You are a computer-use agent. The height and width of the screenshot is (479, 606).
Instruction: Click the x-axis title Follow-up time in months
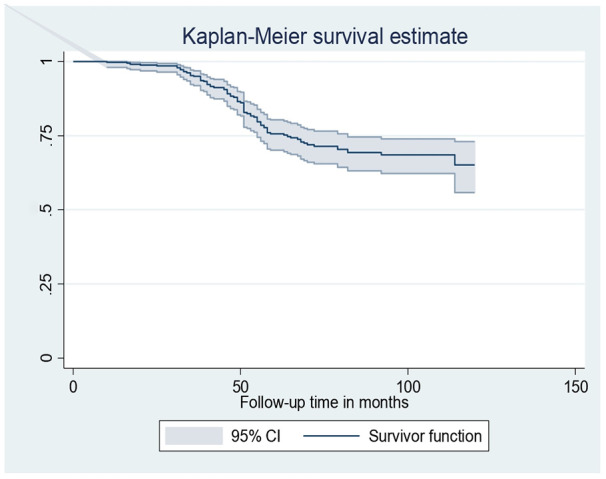[324, 401]
